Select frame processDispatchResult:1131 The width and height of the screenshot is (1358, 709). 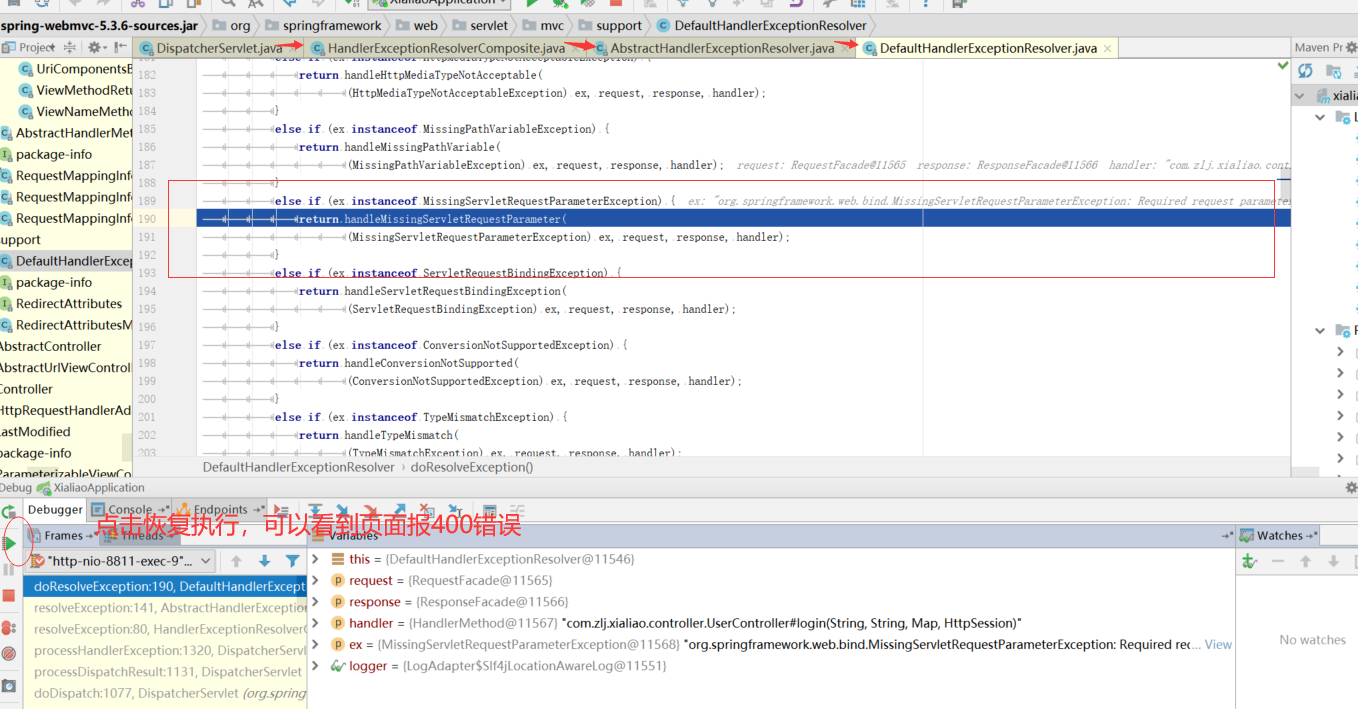[x=165, y=672]
